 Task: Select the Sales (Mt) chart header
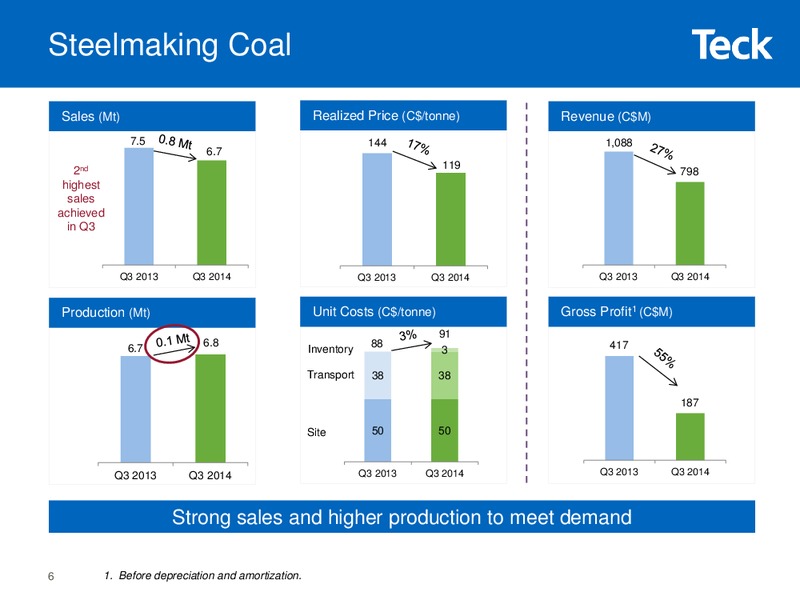[x=152, y=116]
